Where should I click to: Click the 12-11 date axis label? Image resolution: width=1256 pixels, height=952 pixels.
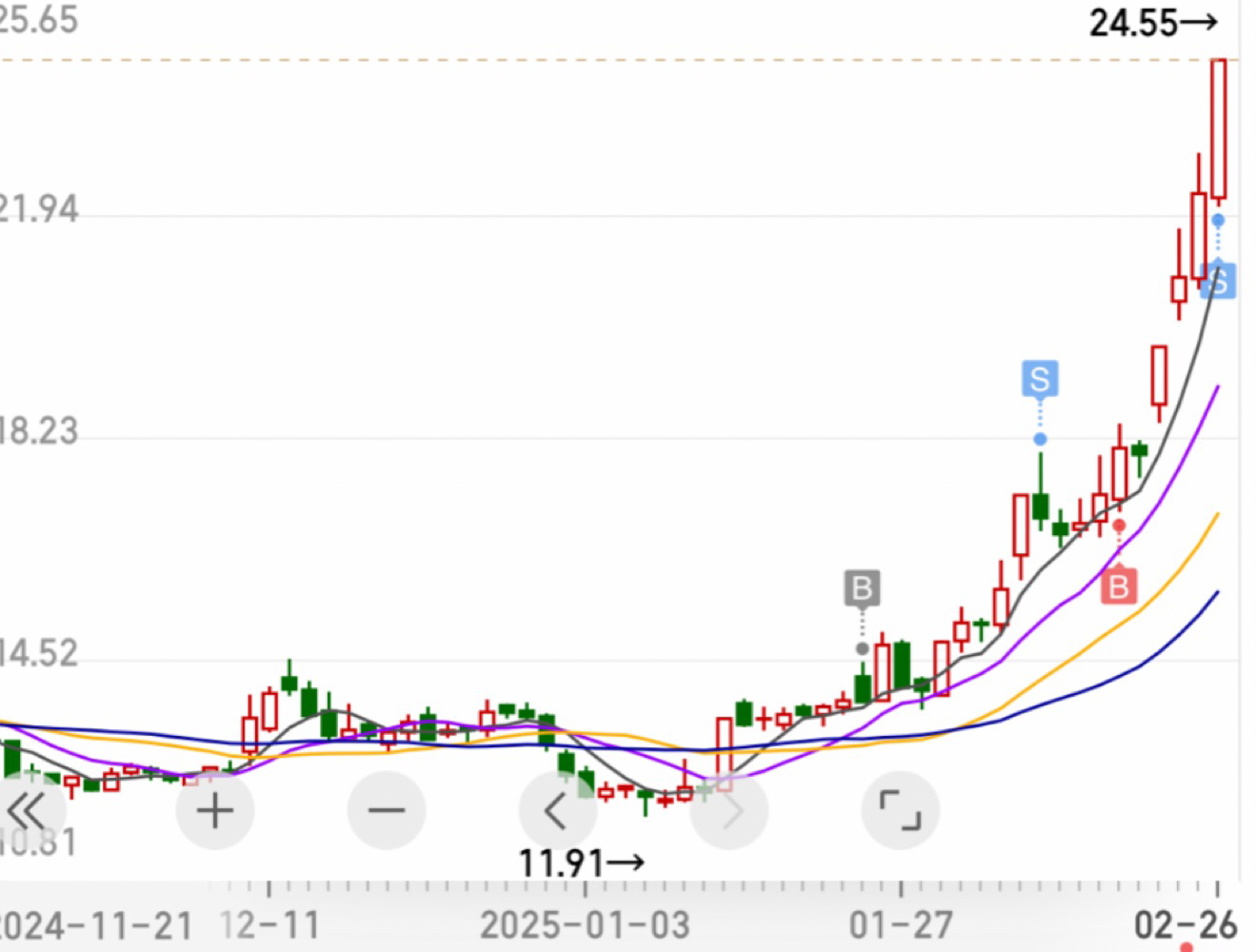270,924
